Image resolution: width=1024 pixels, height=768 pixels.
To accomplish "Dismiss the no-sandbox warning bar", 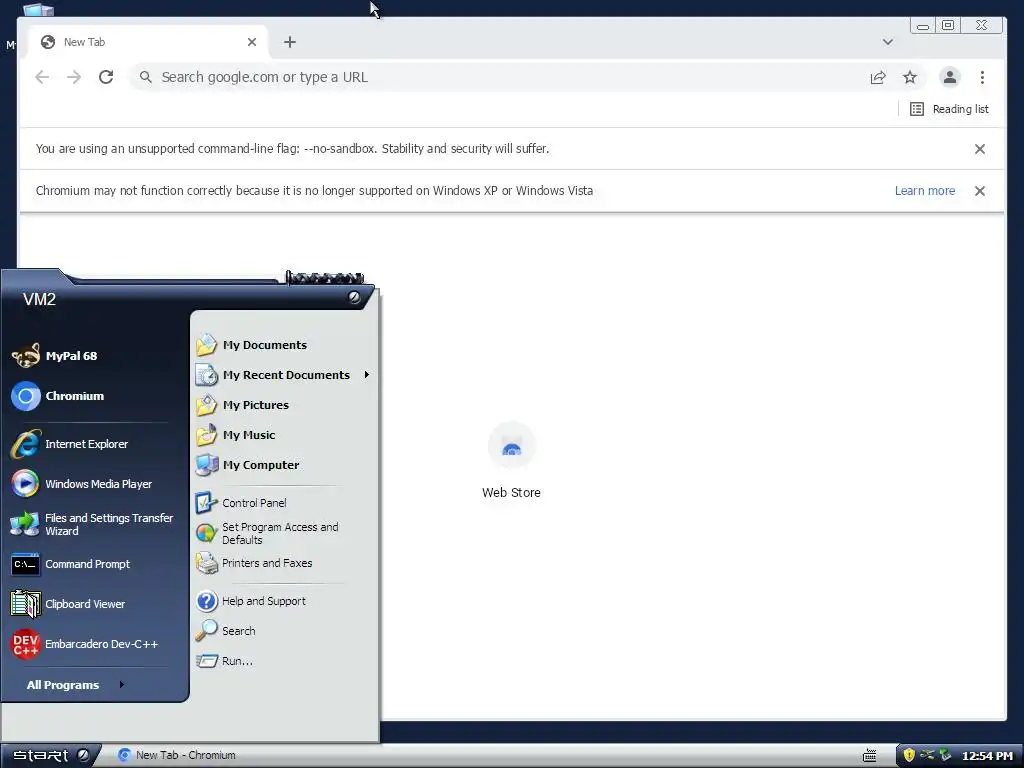I will 980,149.
